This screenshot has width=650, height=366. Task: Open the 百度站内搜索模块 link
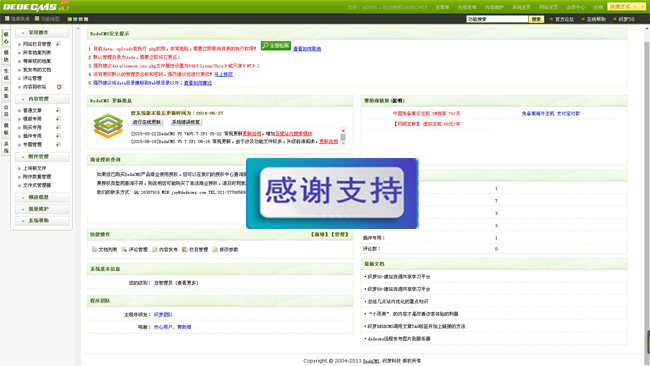(293, 133)
